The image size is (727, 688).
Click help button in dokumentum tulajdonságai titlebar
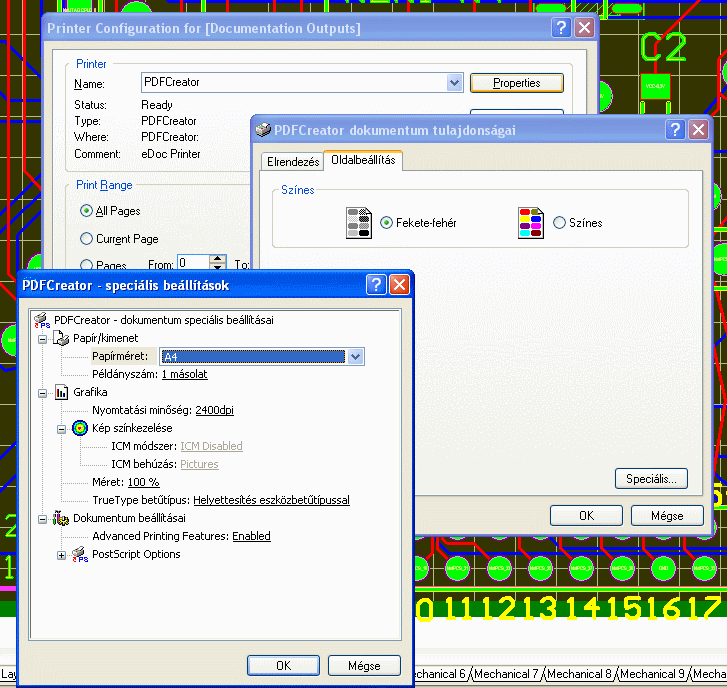click(x=675, y=129)
